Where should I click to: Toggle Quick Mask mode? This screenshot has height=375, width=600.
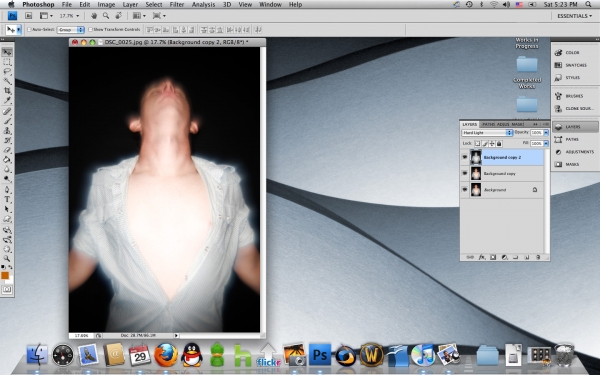7,290
